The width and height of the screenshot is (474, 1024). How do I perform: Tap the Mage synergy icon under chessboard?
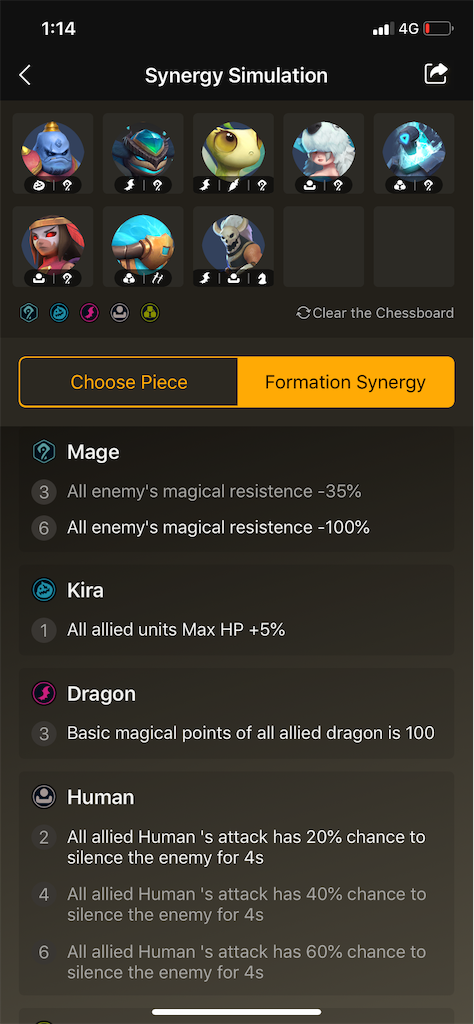(29, 313)
